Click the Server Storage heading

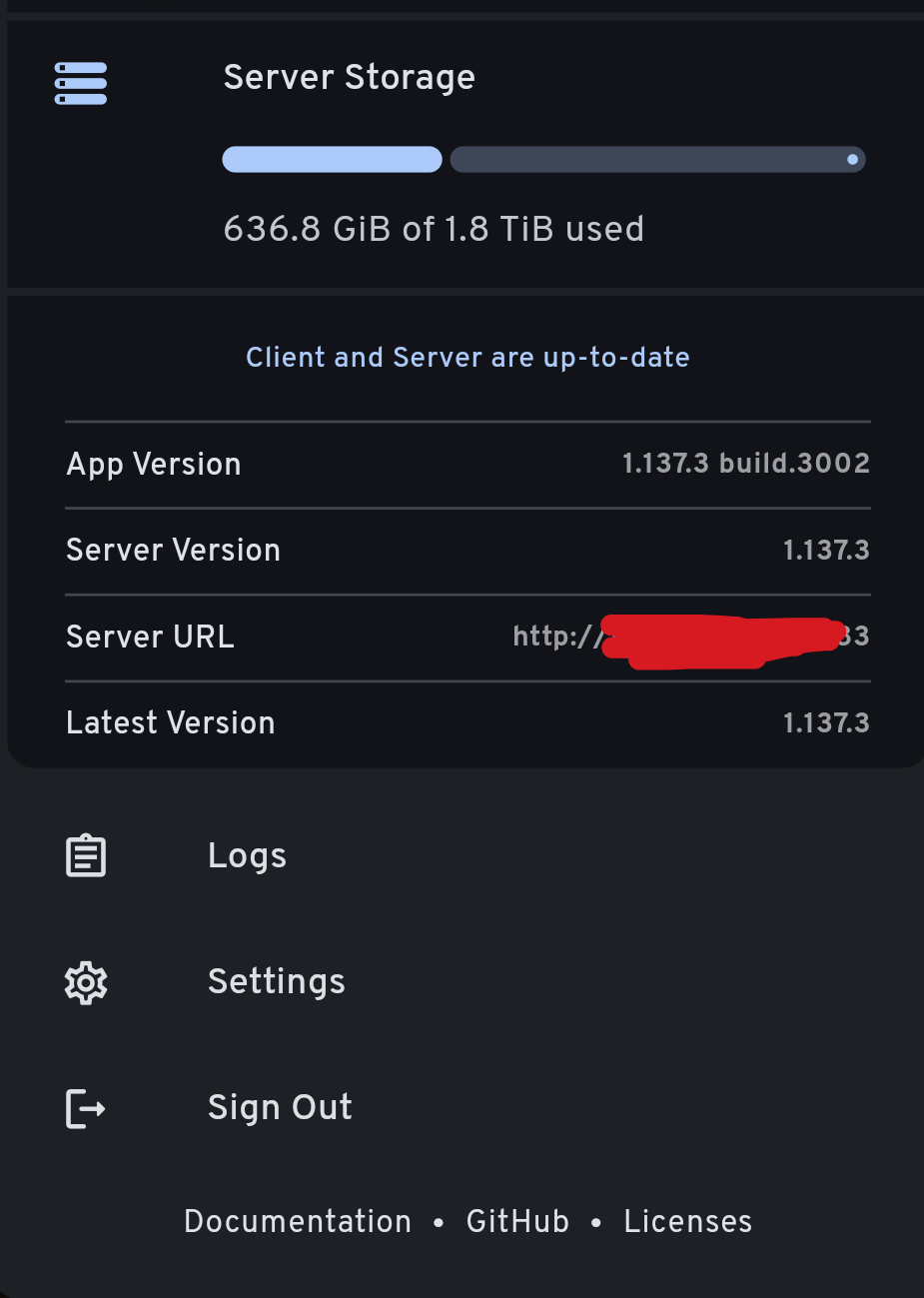click(x=349, y=77)
